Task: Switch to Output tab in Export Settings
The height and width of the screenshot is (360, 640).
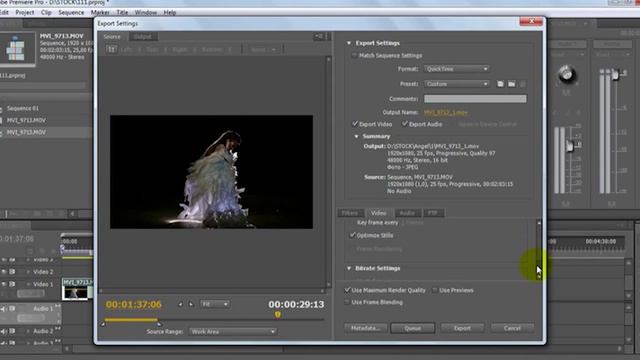Action: click(x=142, y=37)
